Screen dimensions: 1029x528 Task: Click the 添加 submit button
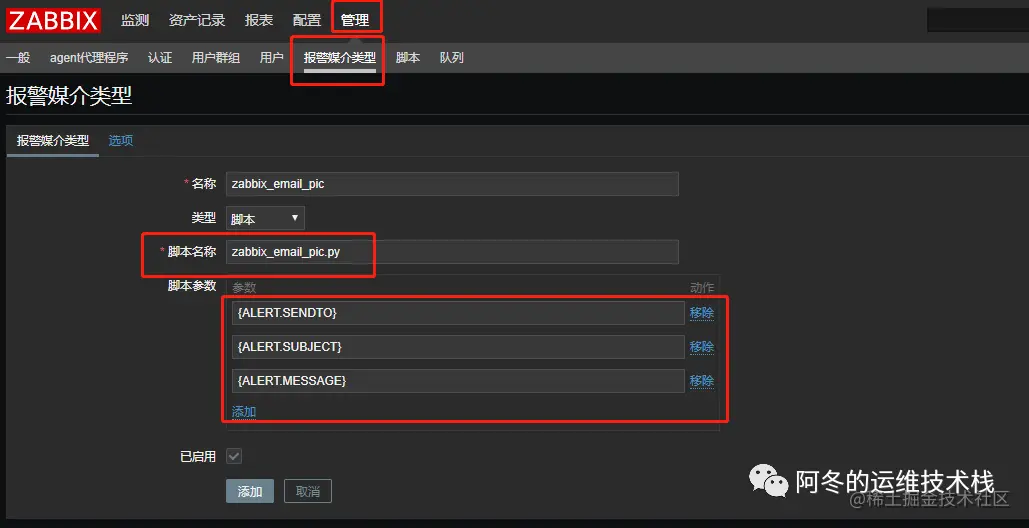[x=250, y=491]
